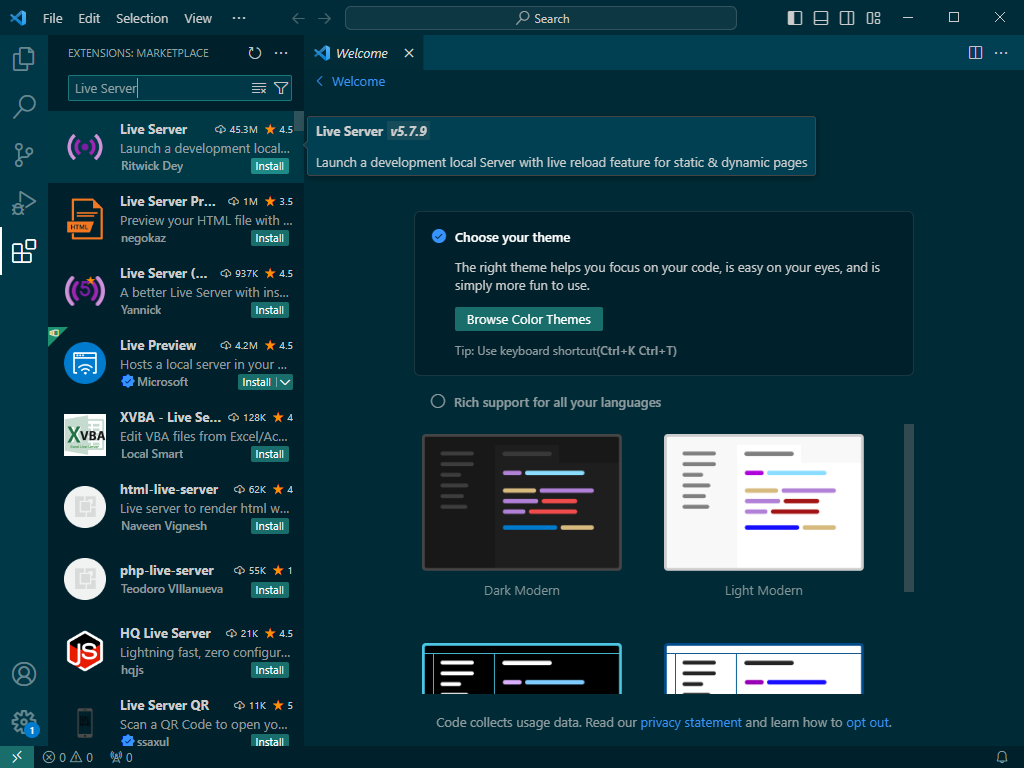This screenshot has width=1024, height=768.
Task: Install the Live Server extension by Ritwick Dey
Action: coord(270,167)
